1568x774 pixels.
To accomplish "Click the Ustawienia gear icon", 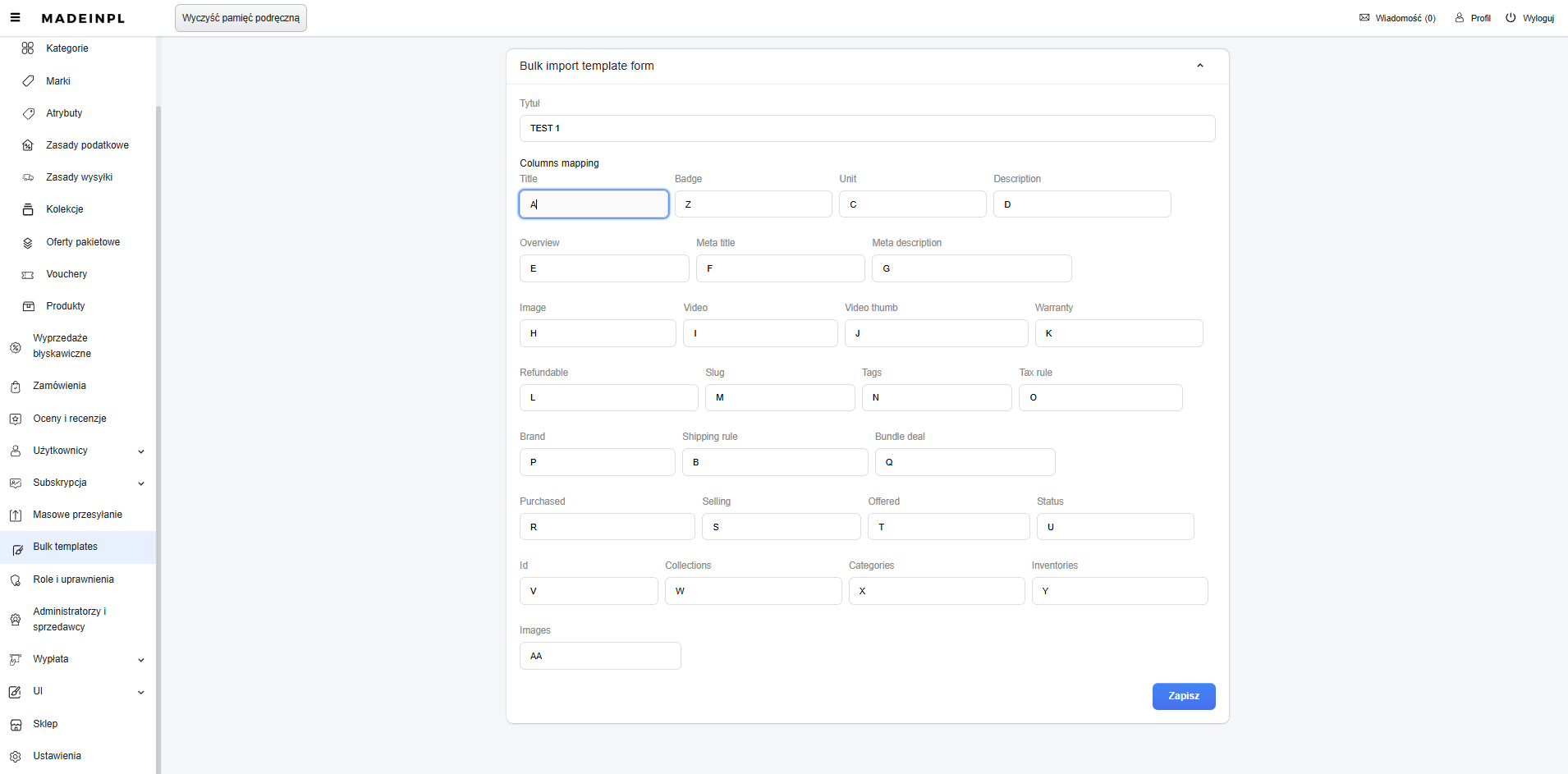I will [16, 757].
